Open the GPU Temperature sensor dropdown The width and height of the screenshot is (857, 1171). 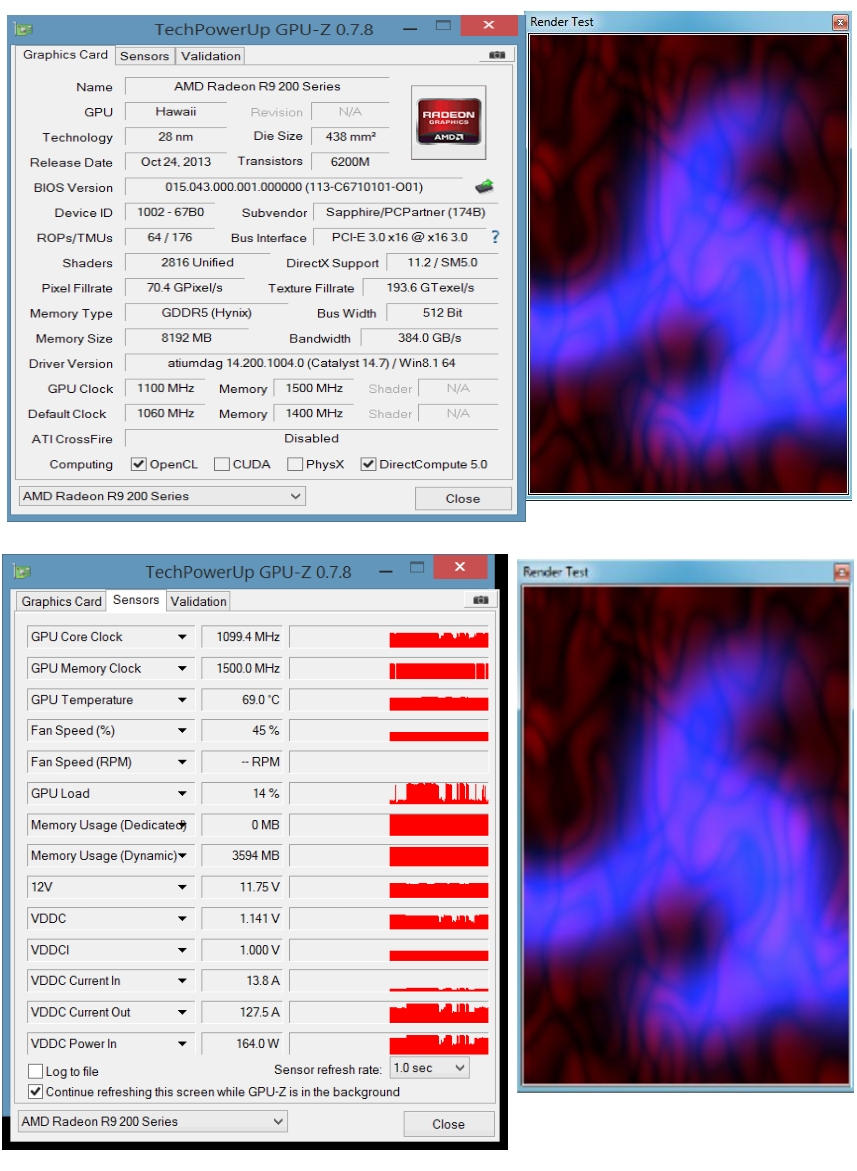(182, 700)
